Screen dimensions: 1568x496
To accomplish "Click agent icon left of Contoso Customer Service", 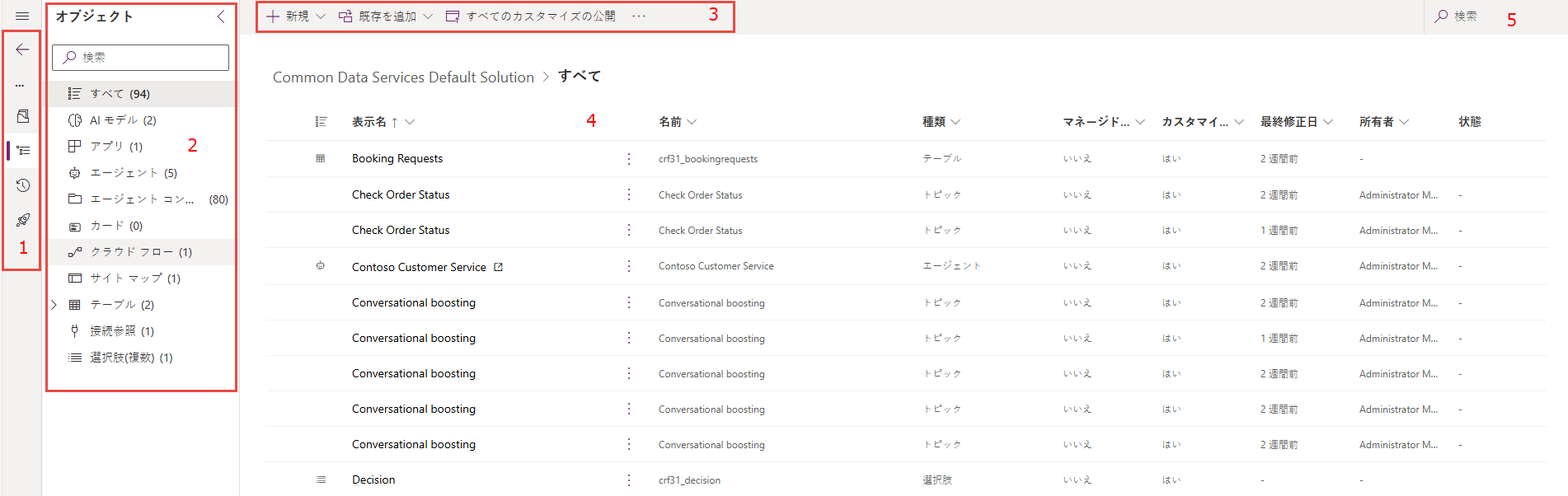I will point(321,265).
